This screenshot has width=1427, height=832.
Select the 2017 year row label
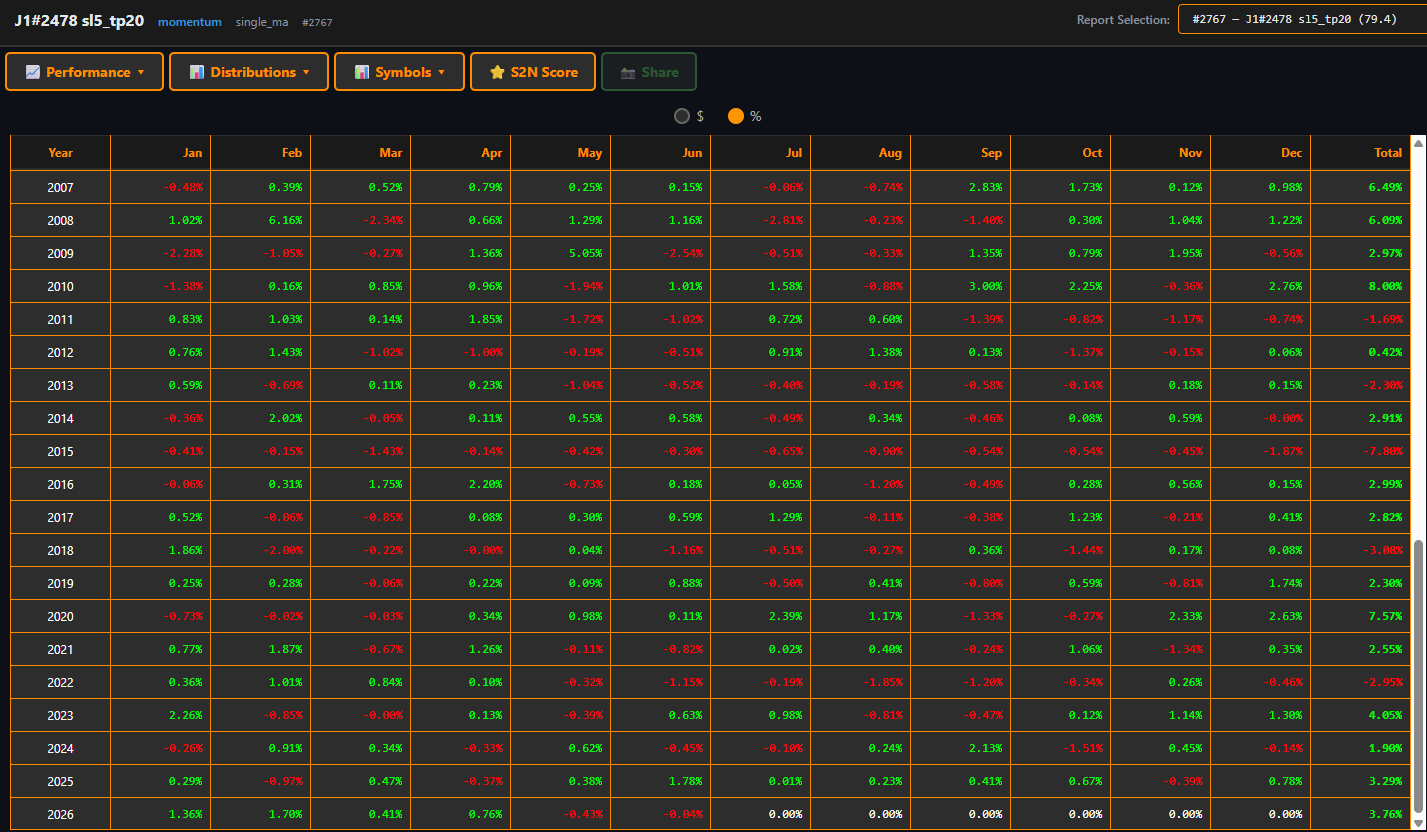pos(61,517)
